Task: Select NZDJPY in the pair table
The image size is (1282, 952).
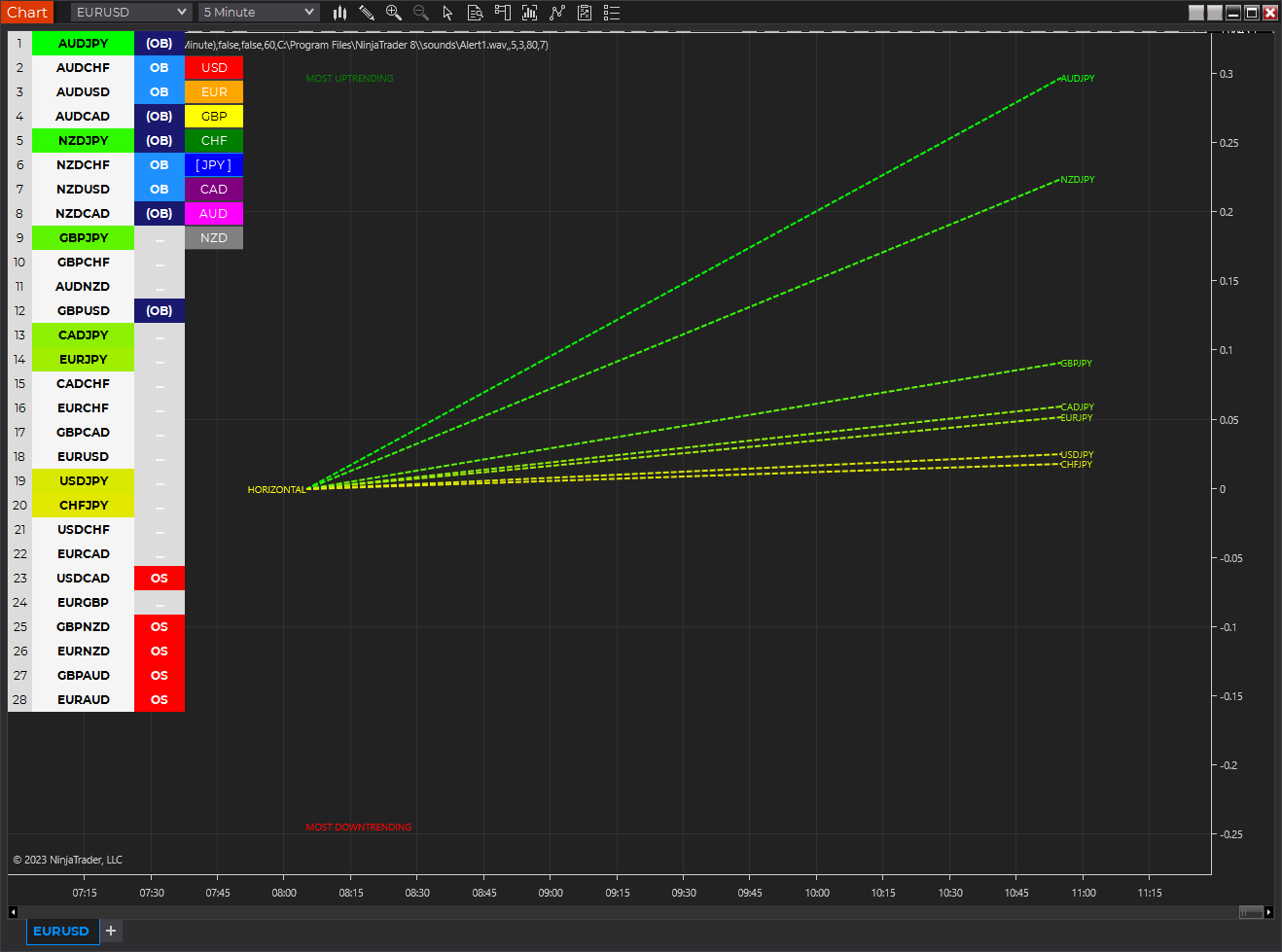Action: [x=83, y=140]
